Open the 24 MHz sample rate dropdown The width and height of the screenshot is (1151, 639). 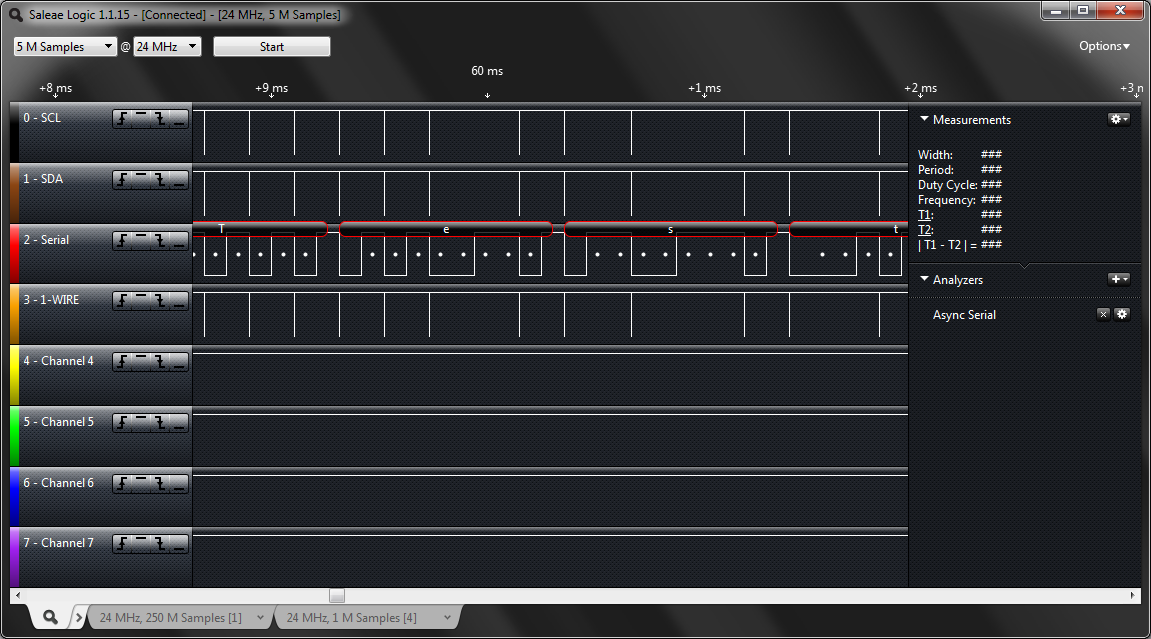[167, 46]
